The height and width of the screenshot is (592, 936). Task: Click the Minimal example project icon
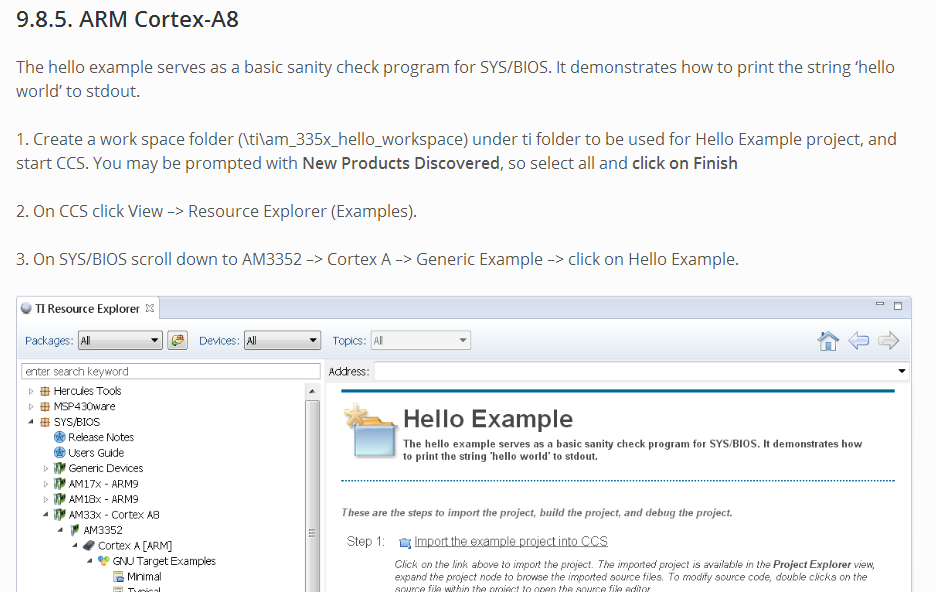[118, 576]
